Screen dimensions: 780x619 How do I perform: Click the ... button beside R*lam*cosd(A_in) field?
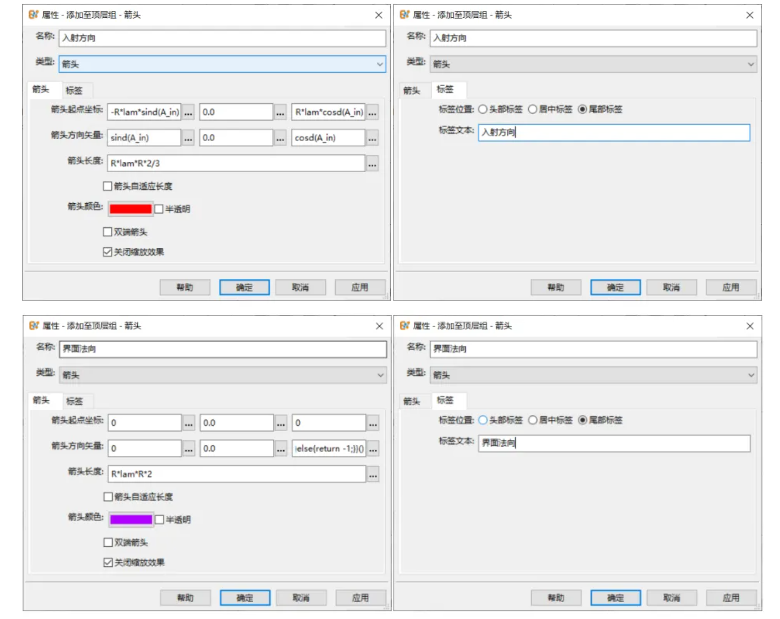[x=373, y=112]
